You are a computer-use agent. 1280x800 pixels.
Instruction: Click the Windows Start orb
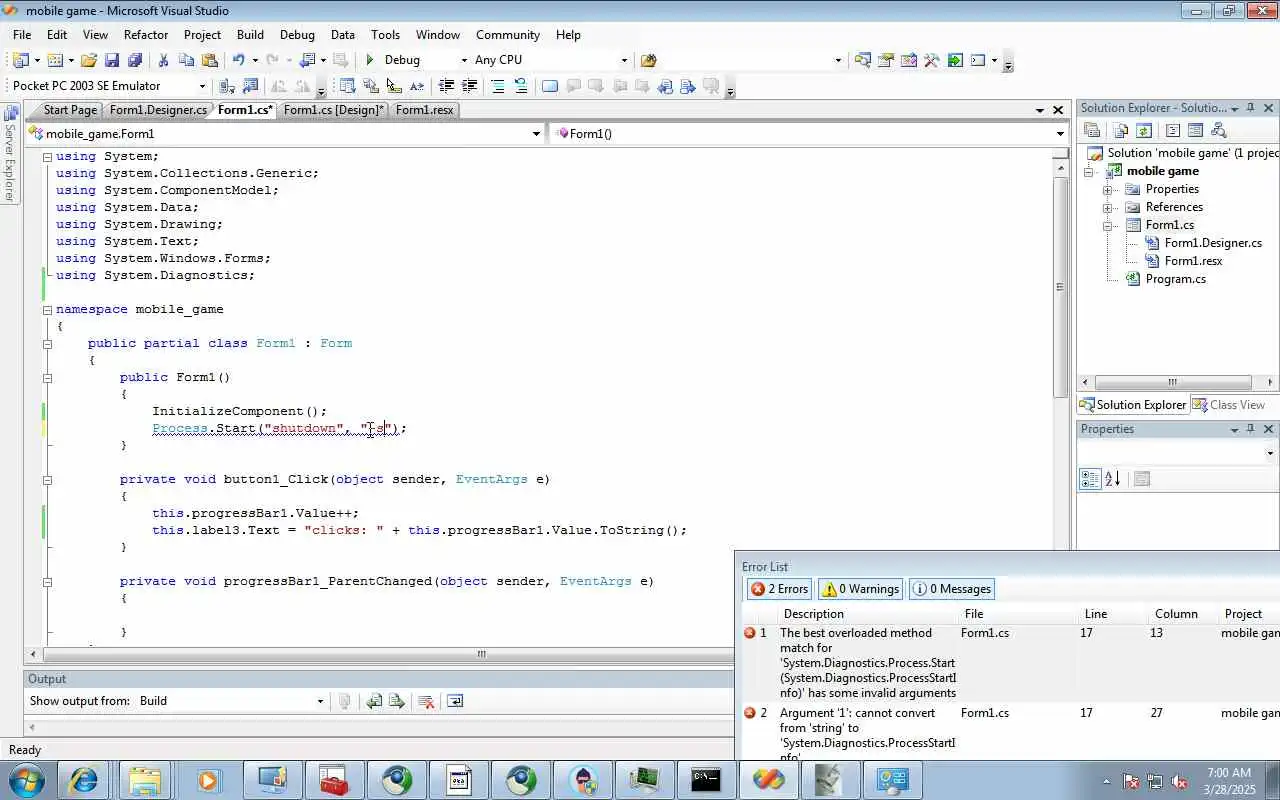click(x=25, y=780)
